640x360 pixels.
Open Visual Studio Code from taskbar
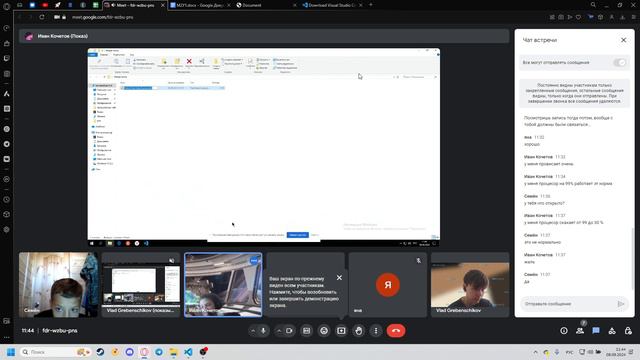coord(188,352)
